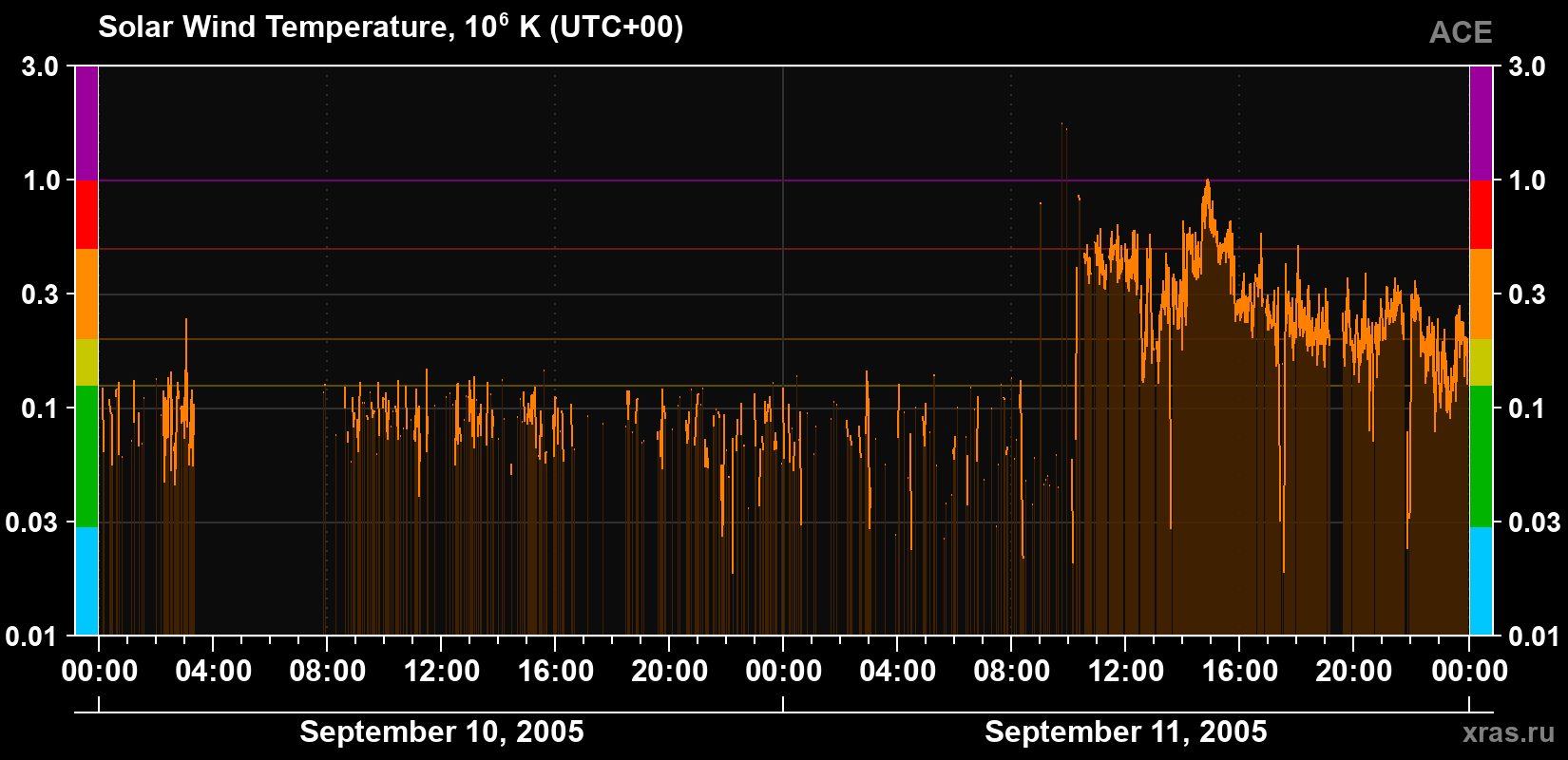Select the red band on the right color scale

tap(1482, 215)
